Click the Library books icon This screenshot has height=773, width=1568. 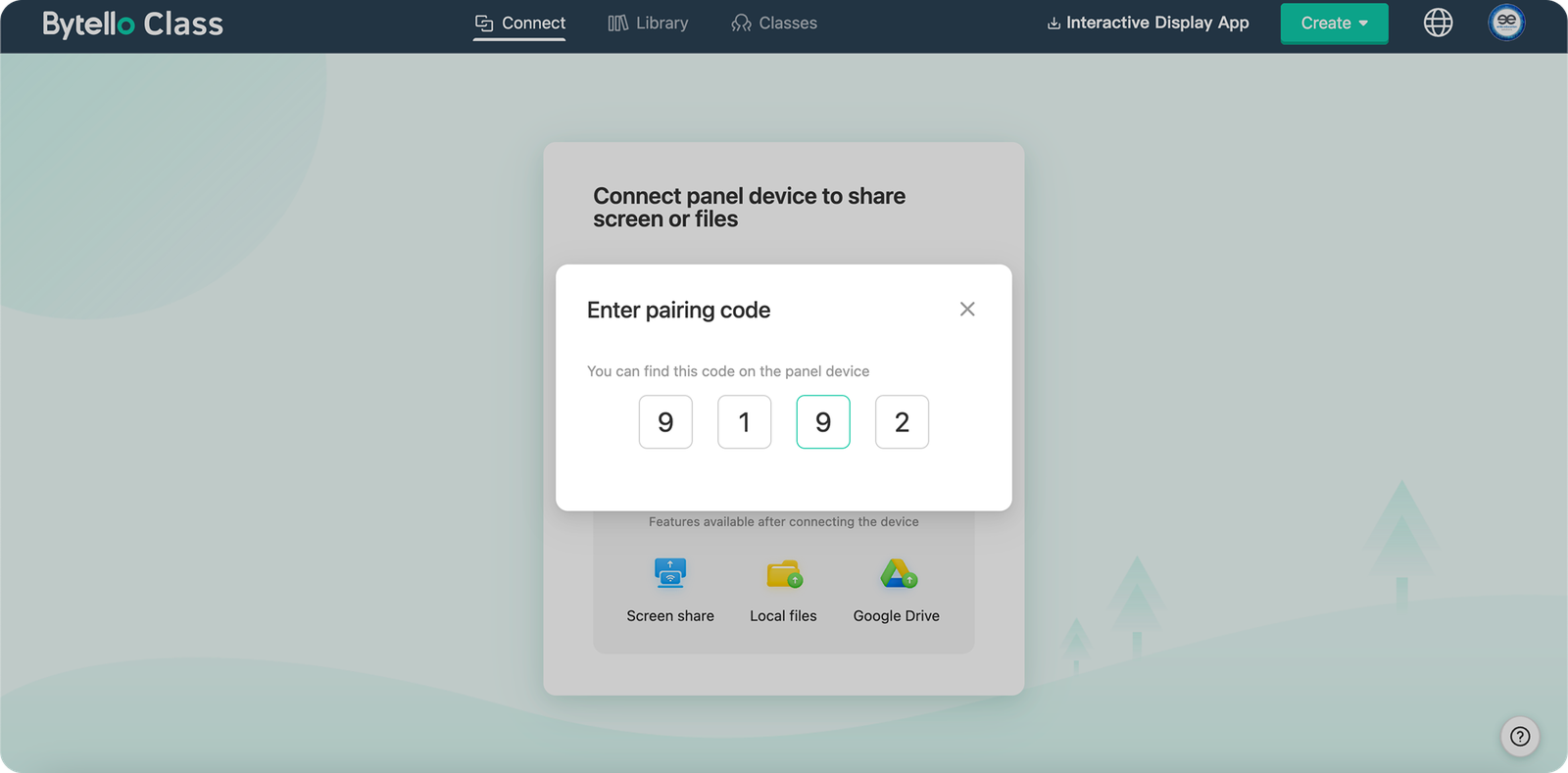coord(617,23)
